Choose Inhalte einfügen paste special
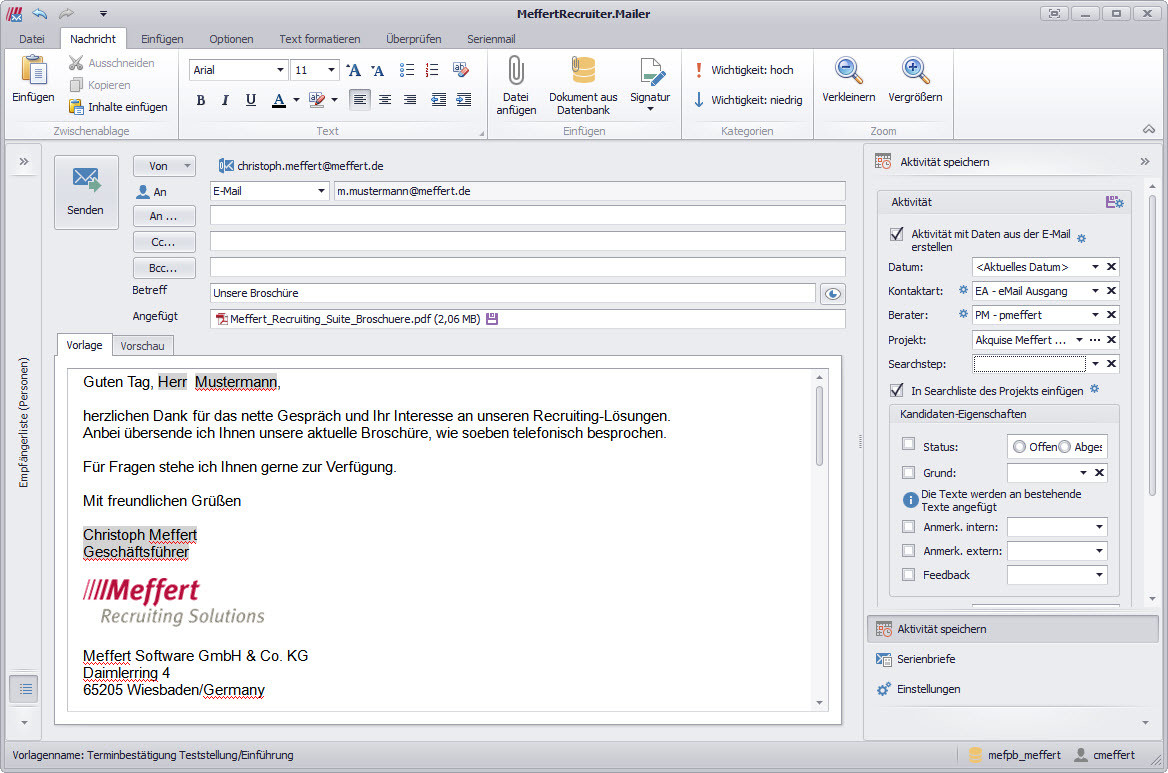The height and width of the screenshot is (773, 1168). pyautogui.click(x=118, y=107)
